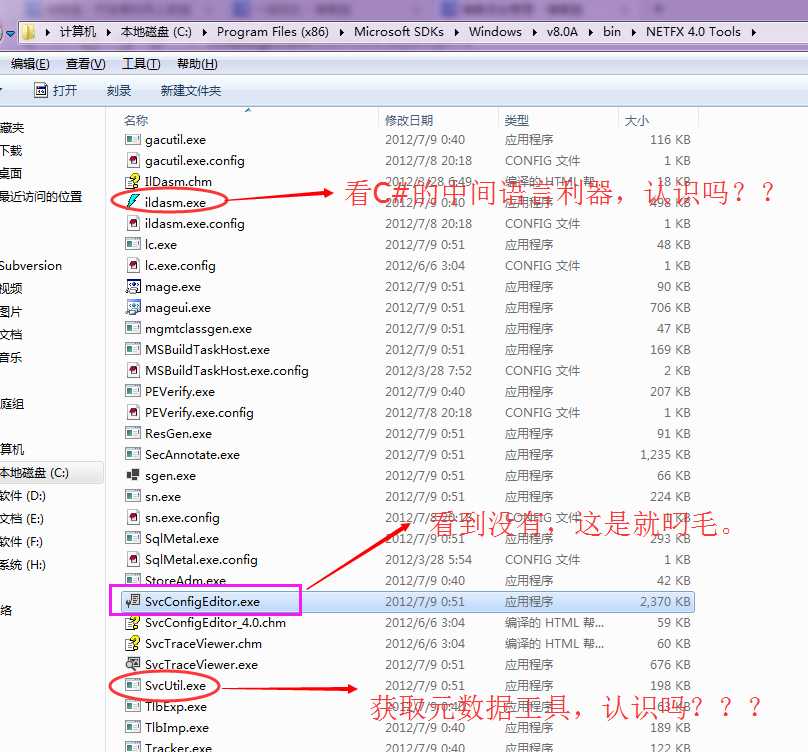
Task: Select the SqlMetal.exe.config file name
Action: 201,559
